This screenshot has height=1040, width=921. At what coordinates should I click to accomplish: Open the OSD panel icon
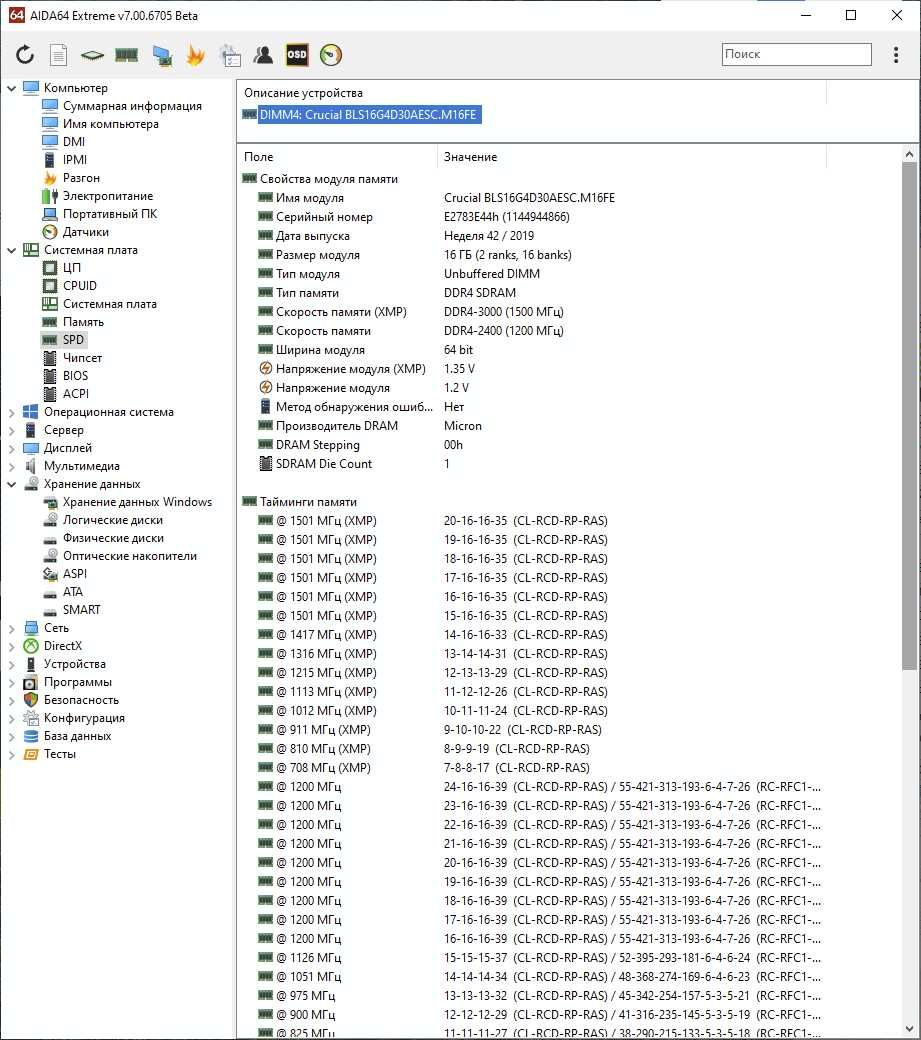[296, 55]
